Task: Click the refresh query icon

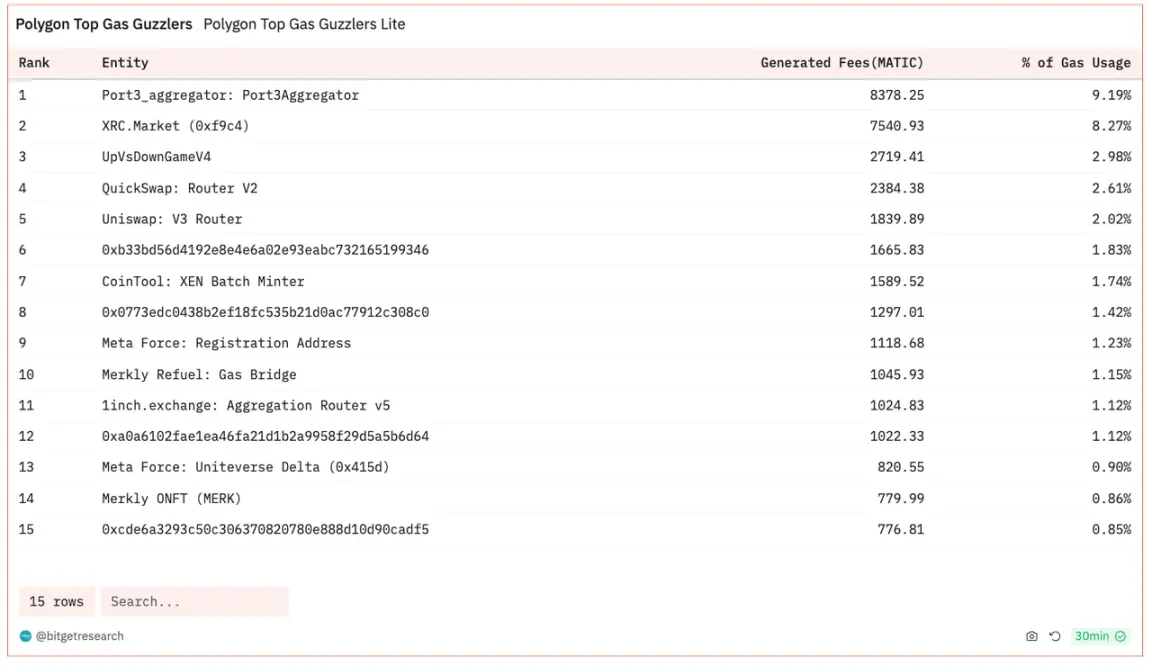Action: (1055, 636)
